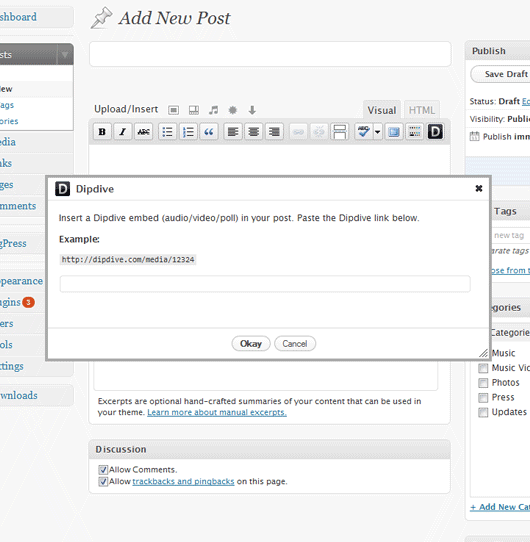Open Downloads section in sidebar
This screenshot has height=542, width=530.
click(19, 395)
